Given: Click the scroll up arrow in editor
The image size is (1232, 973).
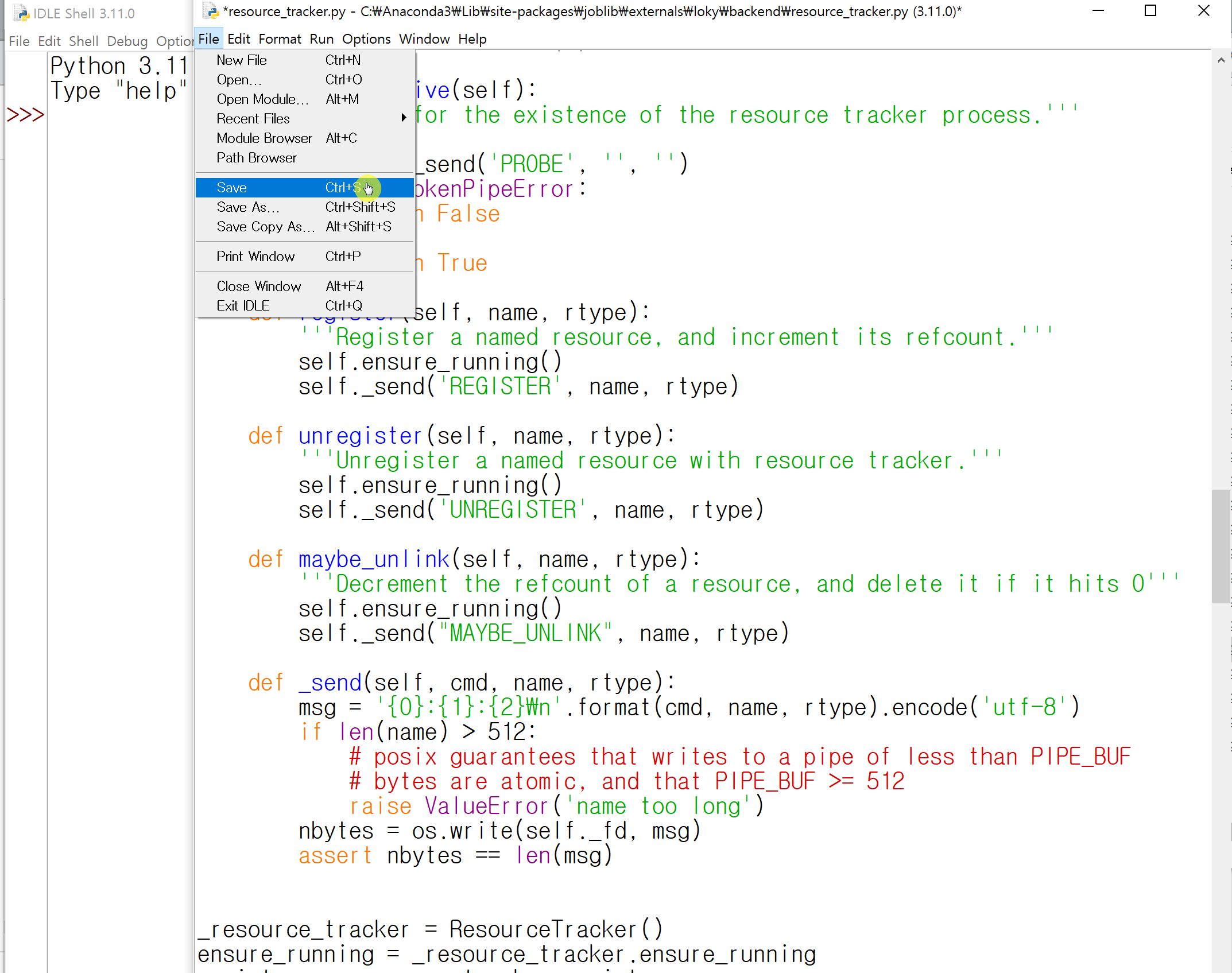Looking at the screenshot, I should [1221, 60].
